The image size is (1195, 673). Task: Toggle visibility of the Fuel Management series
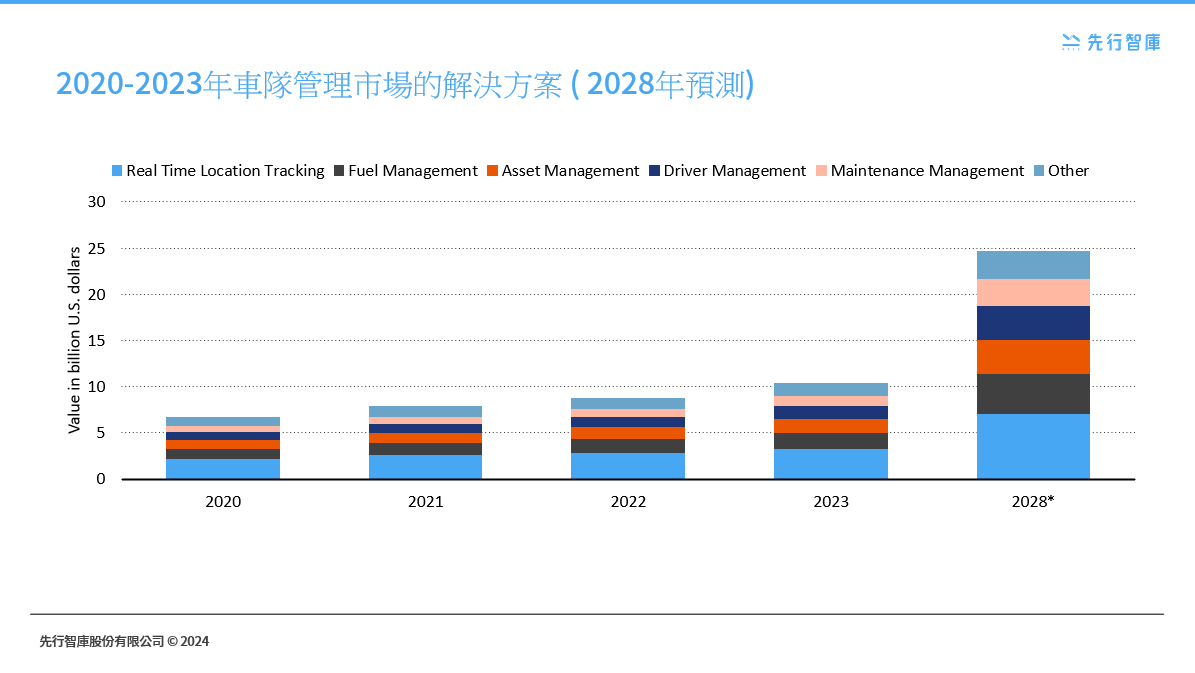point(407,170)
